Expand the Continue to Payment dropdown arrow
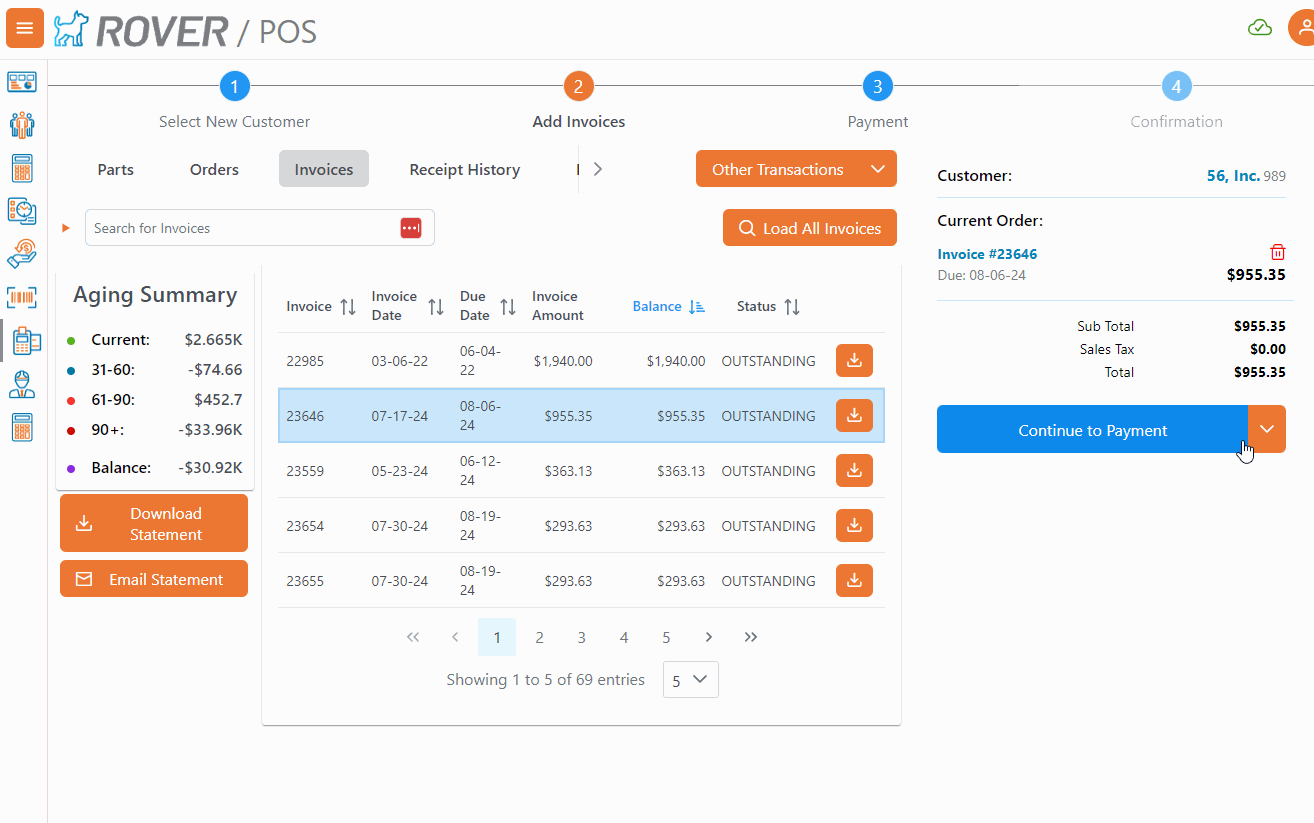Viewport: 1314px width, 823px height. coord(1266,429)
